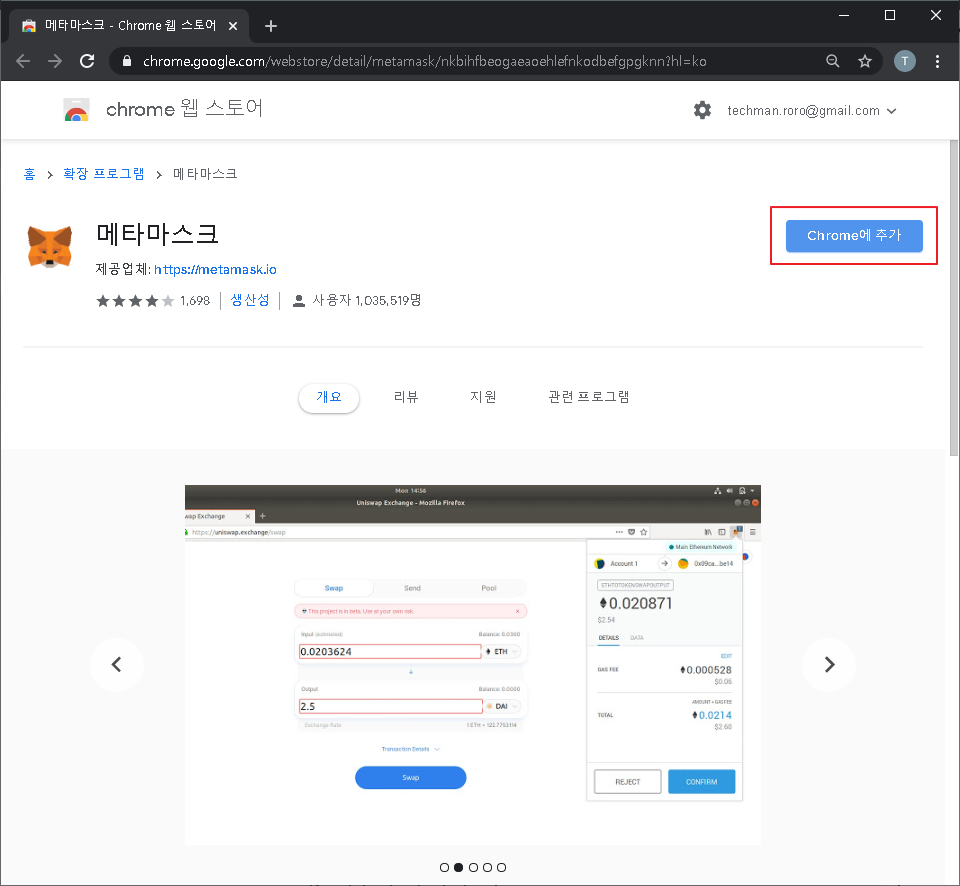Switch to the 리뷰 tab
The height and width of the screenshot is (886, 960).
(406, 397)
